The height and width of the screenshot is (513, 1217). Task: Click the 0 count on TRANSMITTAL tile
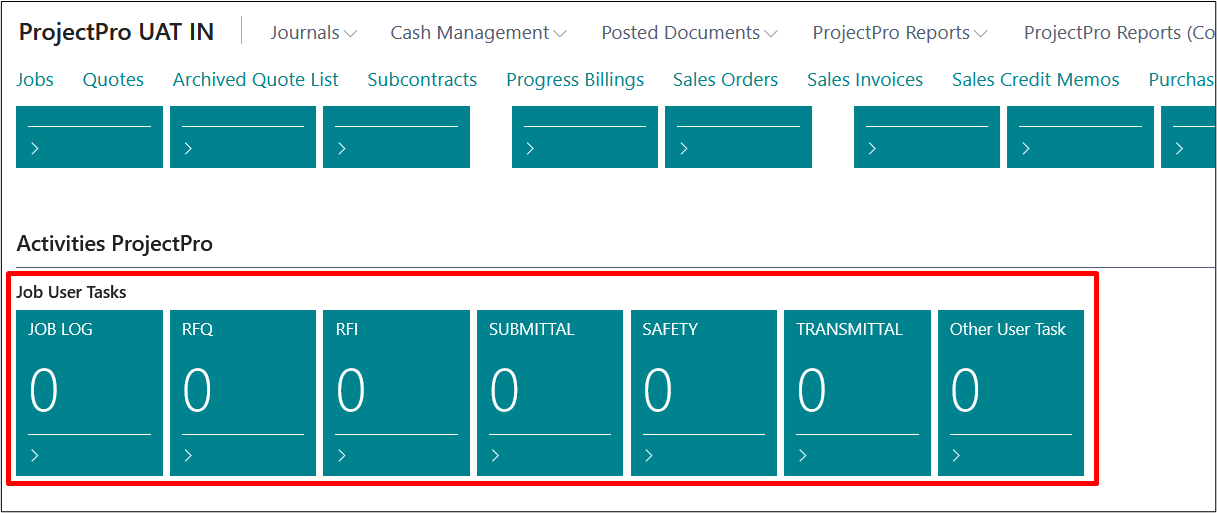[x=812, y=390]
